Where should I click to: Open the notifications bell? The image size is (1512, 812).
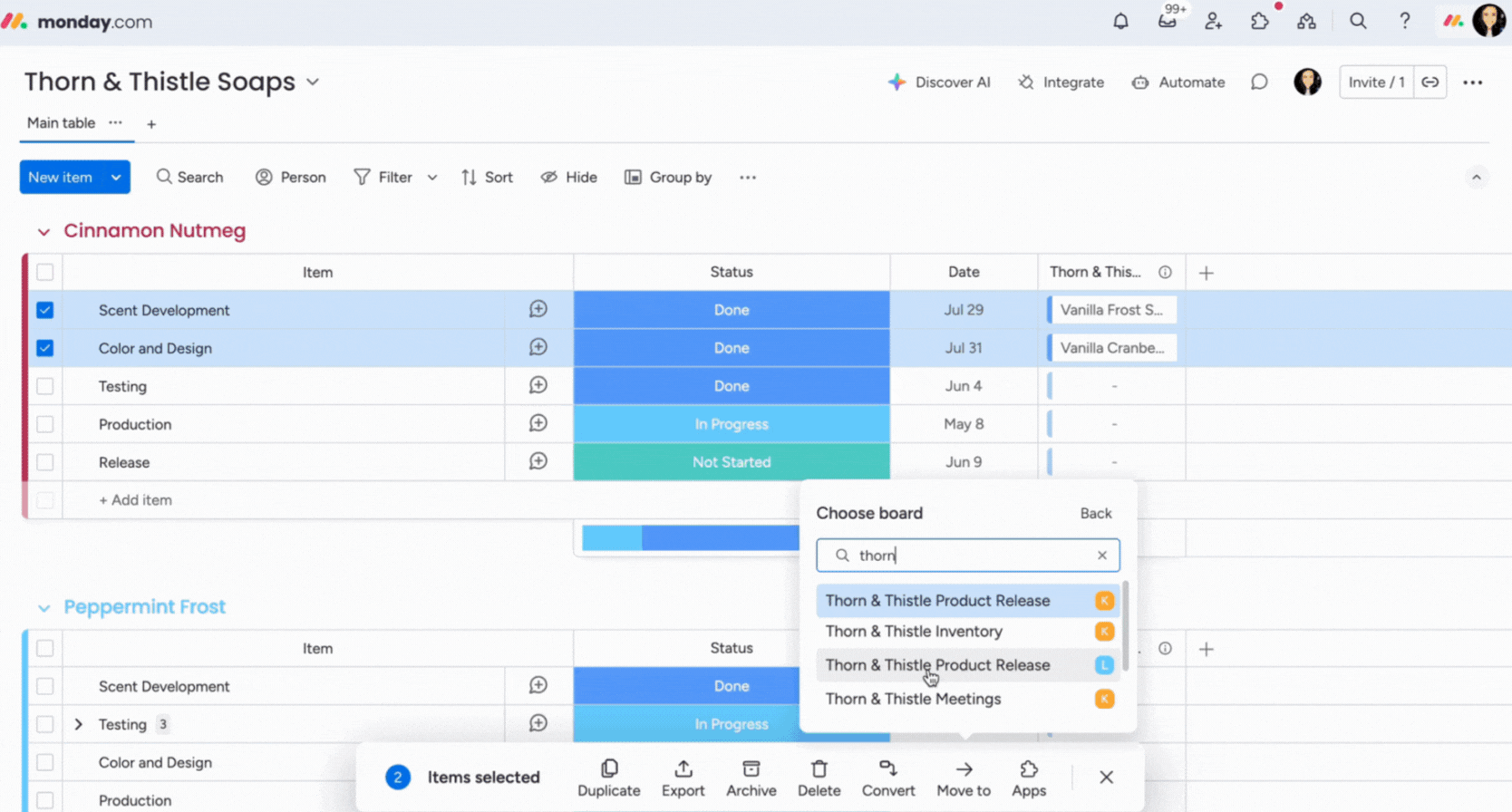[1120, 21]
